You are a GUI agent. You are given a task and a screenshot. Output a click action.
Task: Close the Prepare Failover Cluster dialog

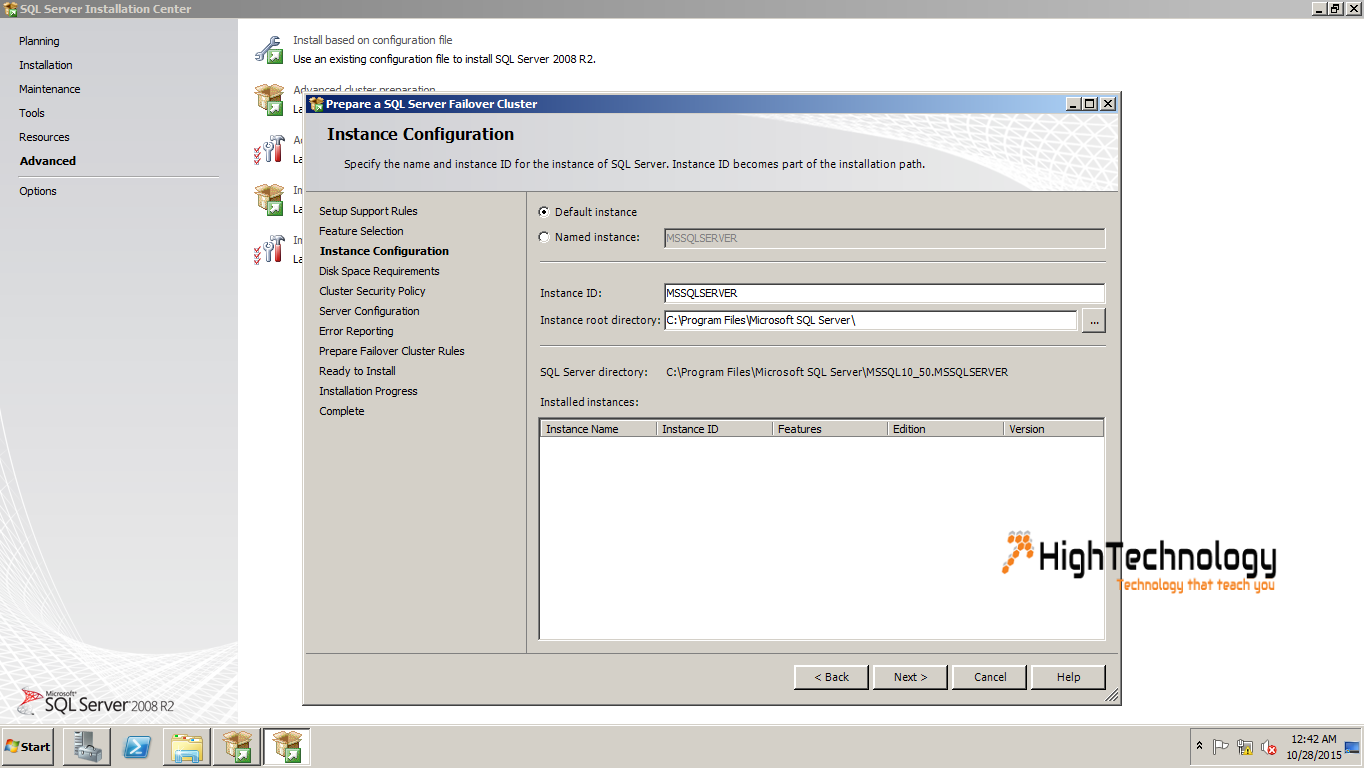click(1108, 104)
